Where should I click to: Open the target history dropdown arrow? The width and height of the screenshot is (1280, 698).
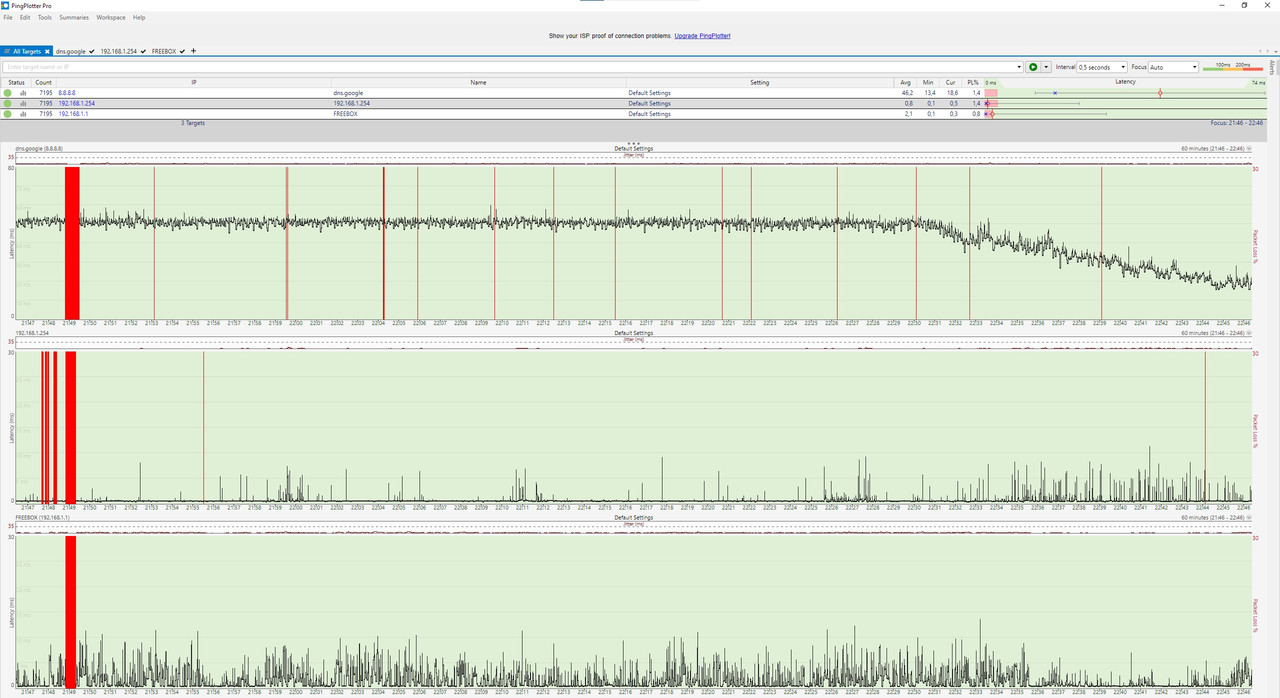(x=1019, y=67)
